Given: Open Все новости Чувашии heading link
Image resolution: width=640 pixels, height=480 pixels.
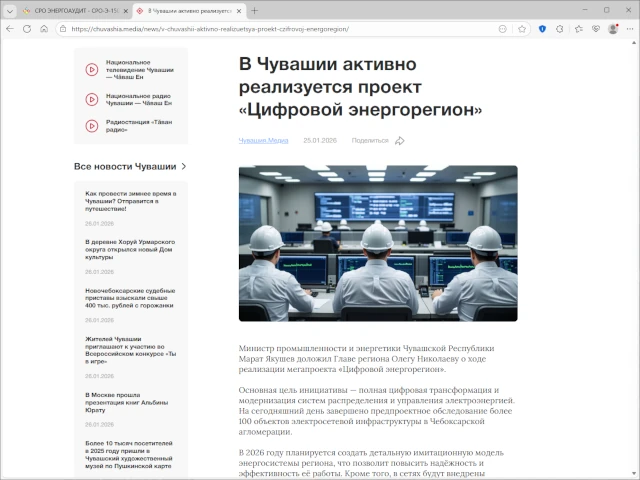Looking at the screenshot, I should coord(125,167).
